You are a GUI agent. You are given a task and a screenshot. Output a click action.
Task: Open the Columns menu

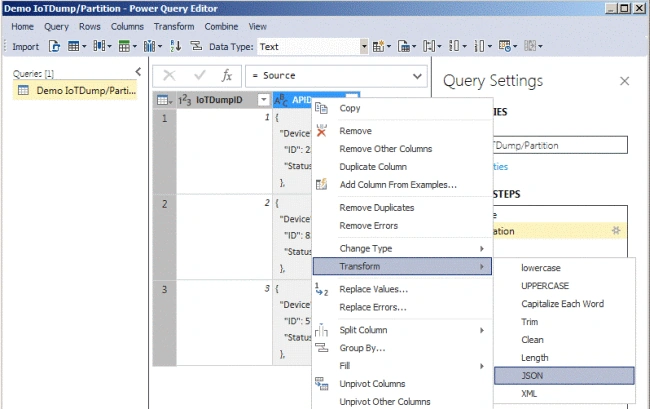coord(127,27)
